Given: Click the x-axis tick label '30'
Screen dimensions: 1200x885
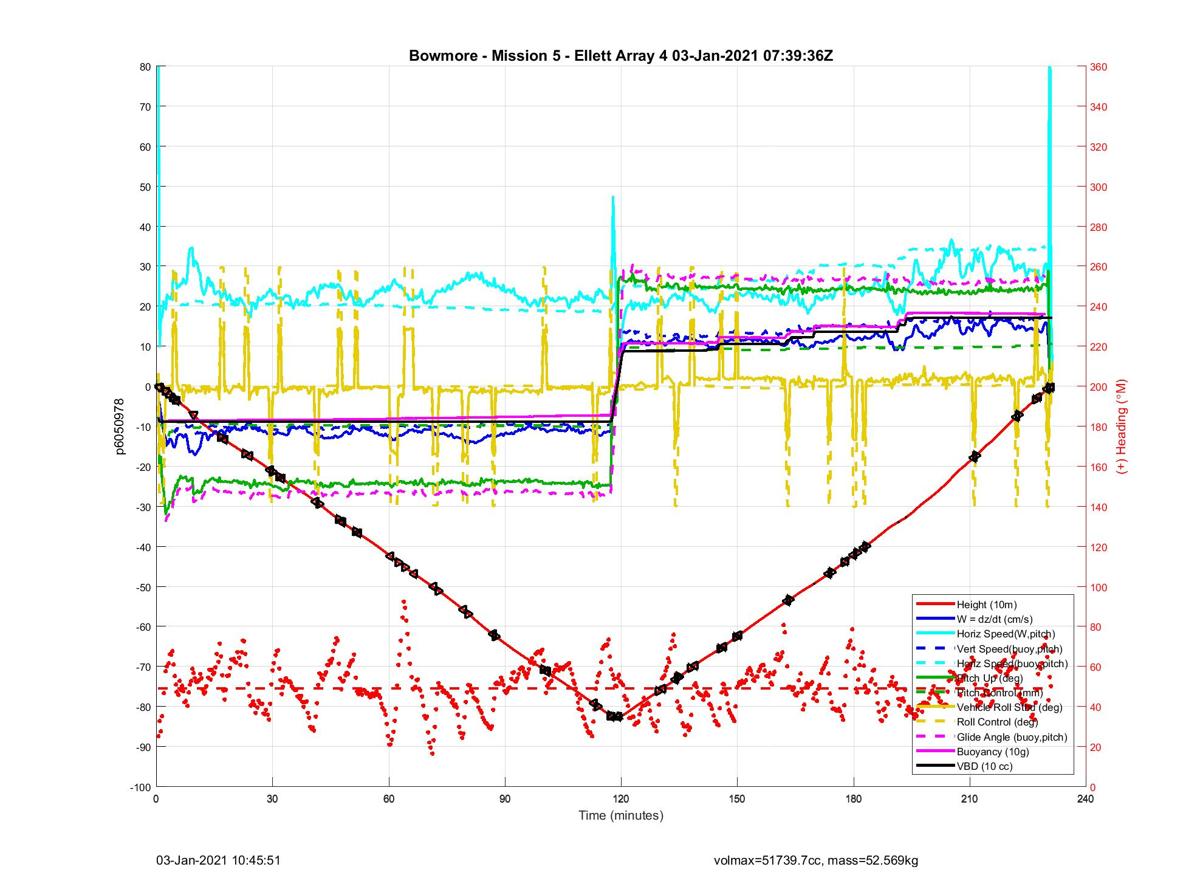Looking at the screenshot, I should click(x=272, y=800).
